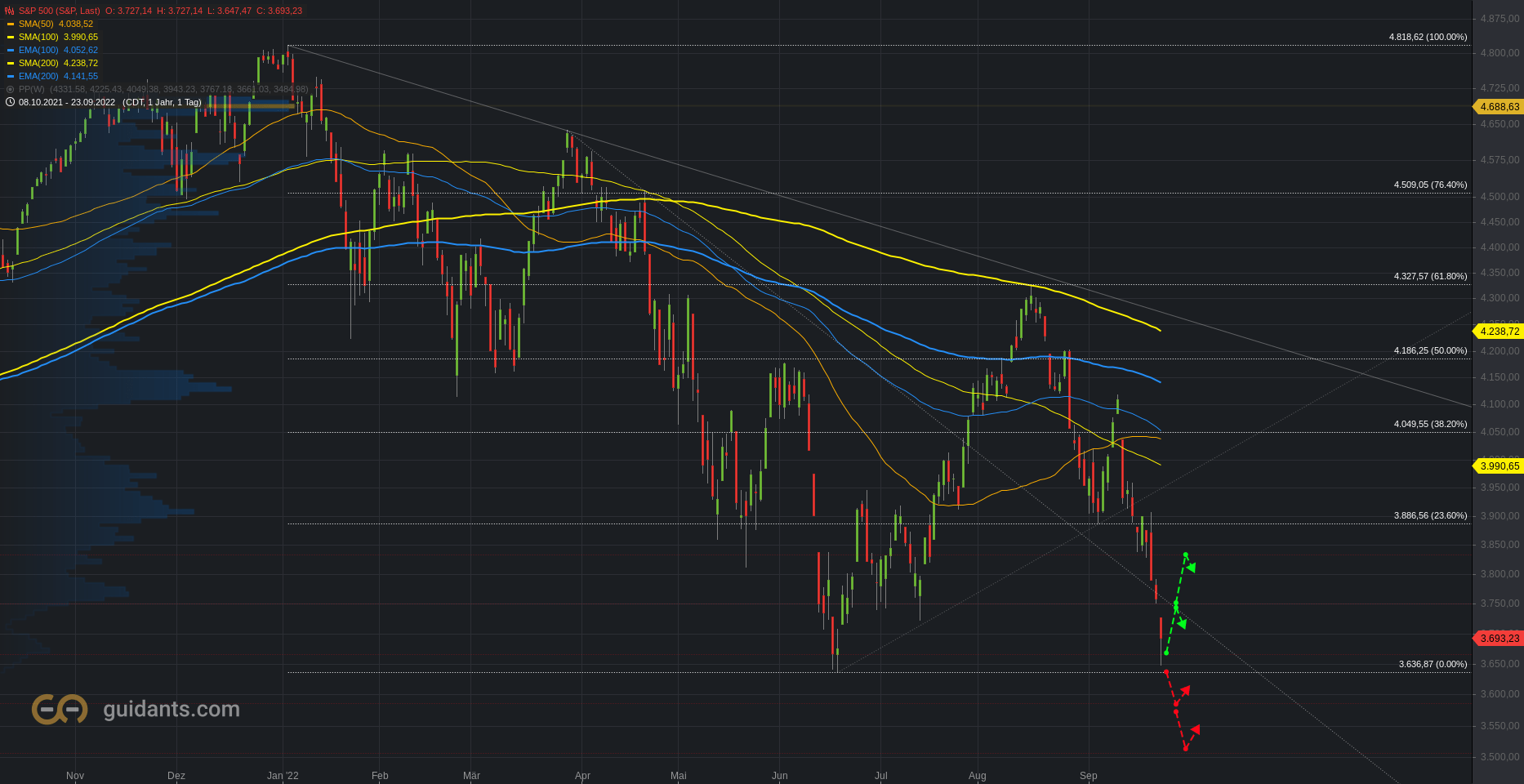Click the 08.10.2021 - 23.09.2022 date range
The image size is (1524, 784).
click(x=67, y=102)
